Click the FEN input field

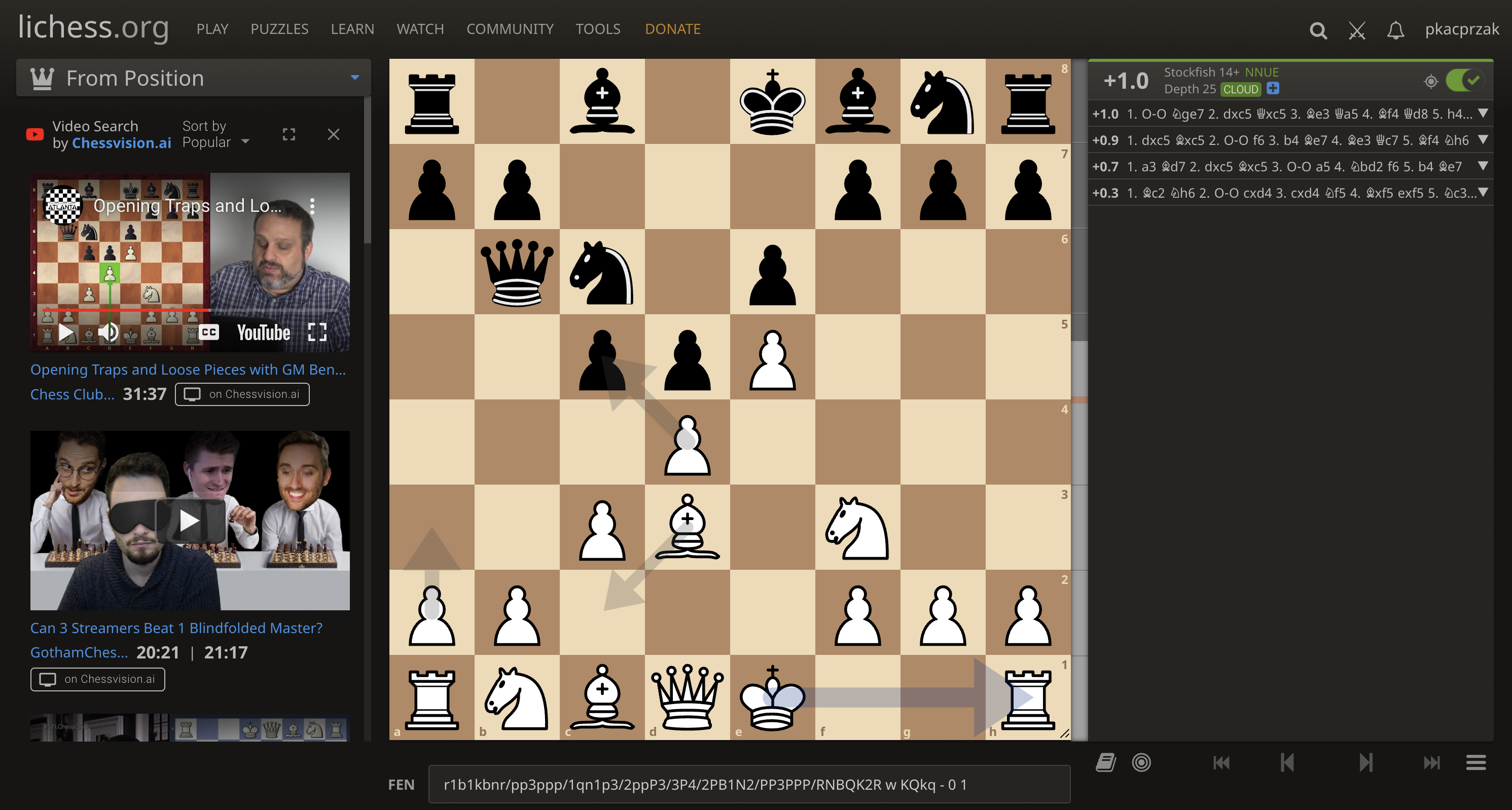tap(756, 783)
